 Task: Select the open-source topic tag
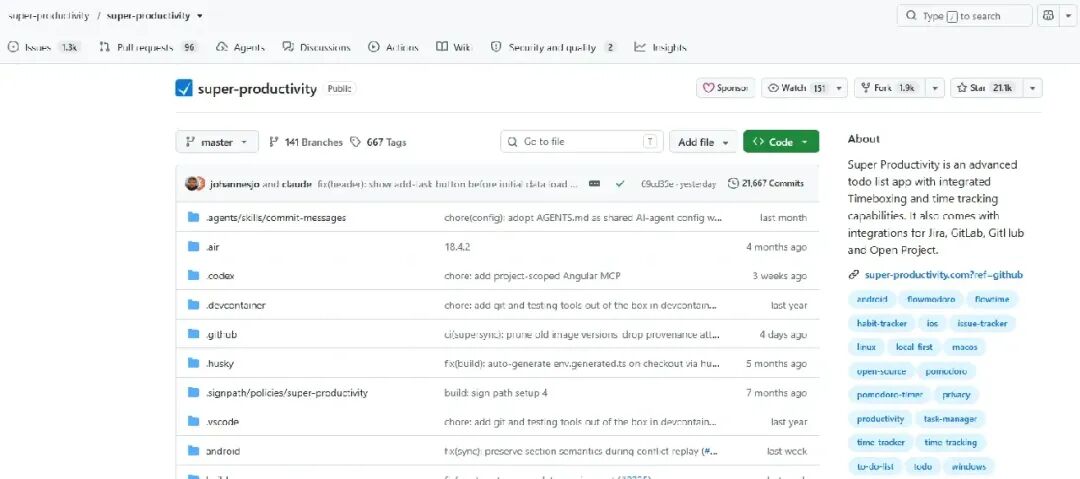pos(881,371)
